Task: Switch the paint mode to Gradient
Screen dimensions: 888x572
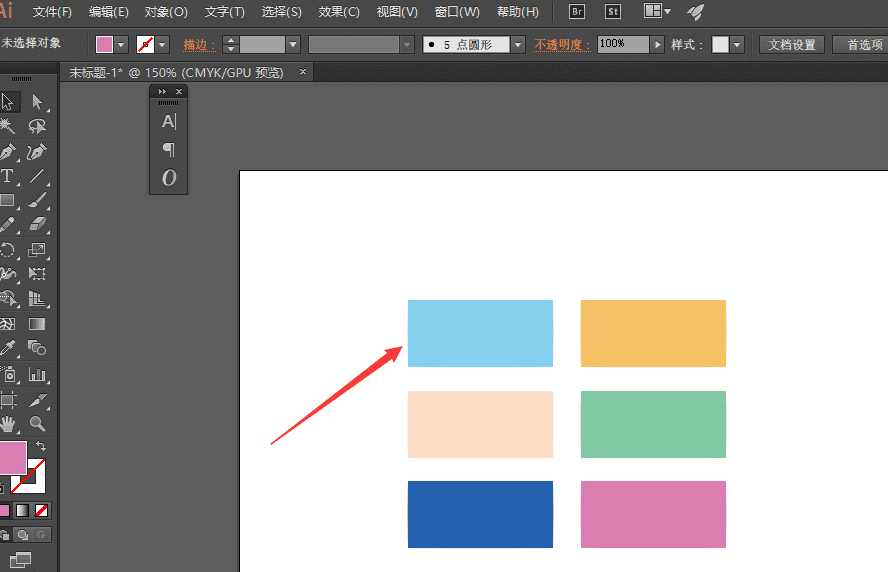Action: click(22, 510)
